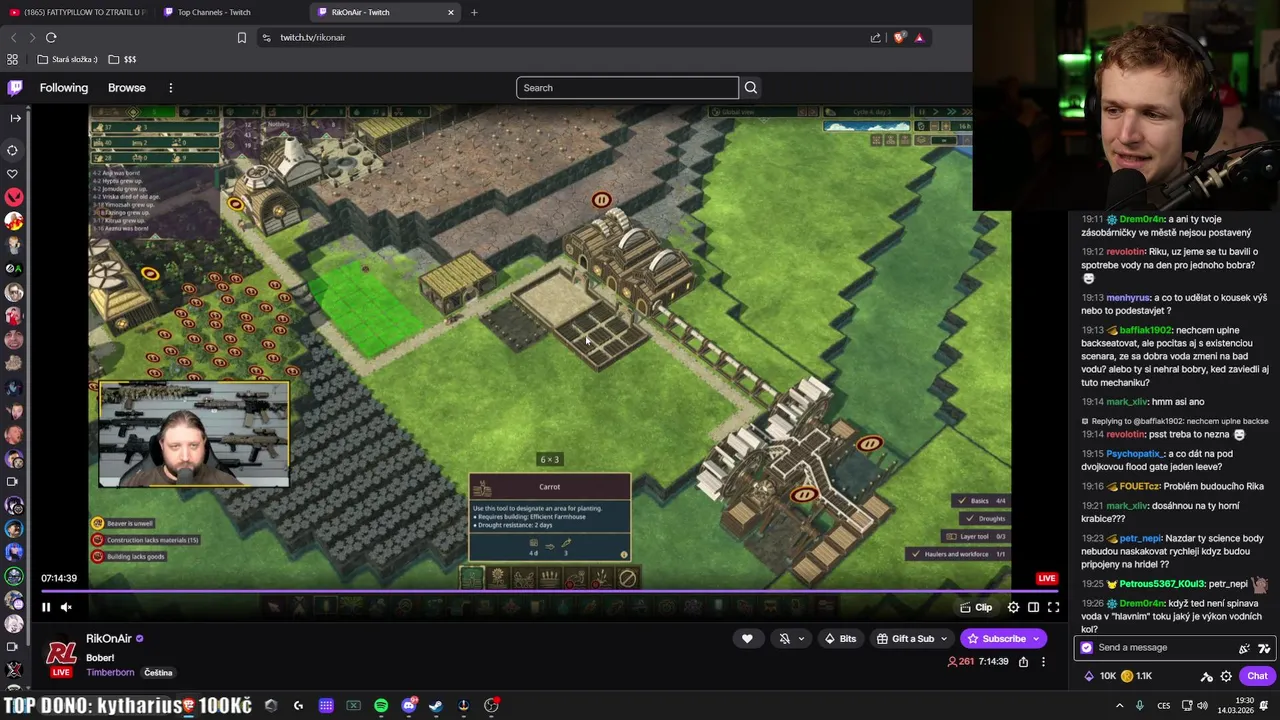This screenshot has width=1280, height=720.
Task: Click the Čeština language tag
Action: [158, 673]
